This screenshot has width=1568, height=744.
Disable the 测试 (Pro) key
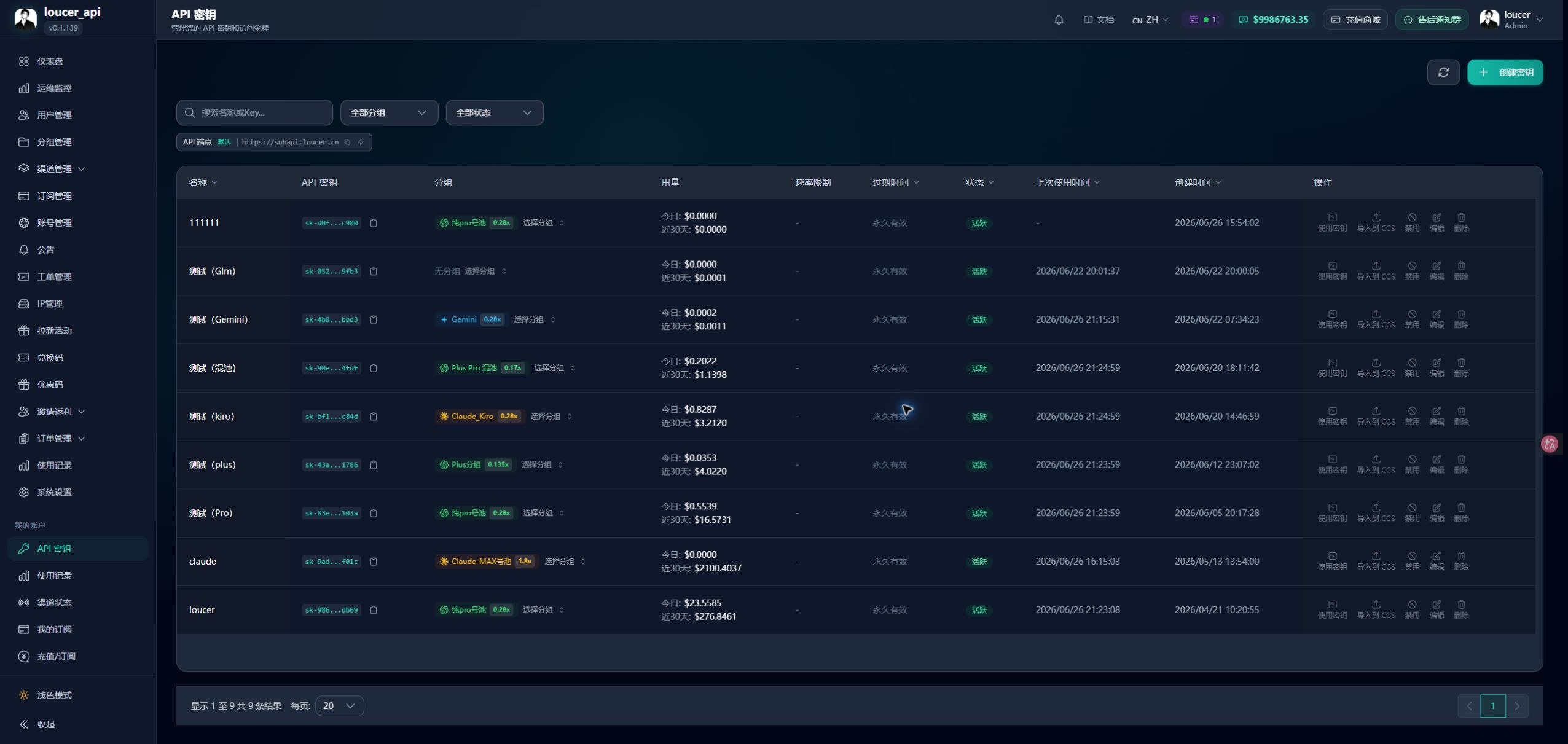1412,512
